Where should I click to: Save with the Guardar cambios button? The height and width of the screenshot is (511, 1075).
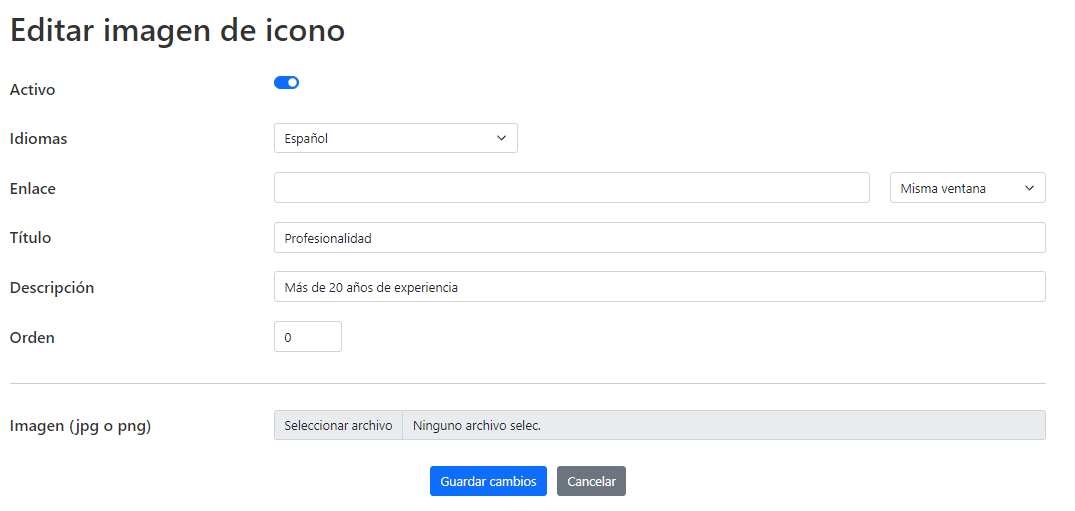pyautogui.click(x=488, y=482)
